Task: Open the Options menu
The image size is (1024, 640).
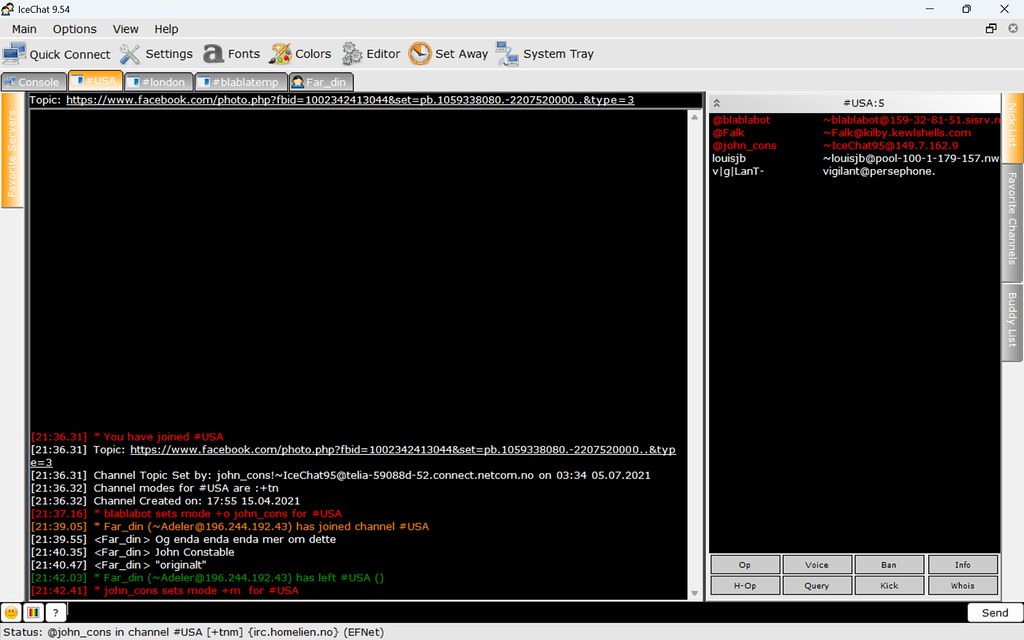Action: [74, 29]
